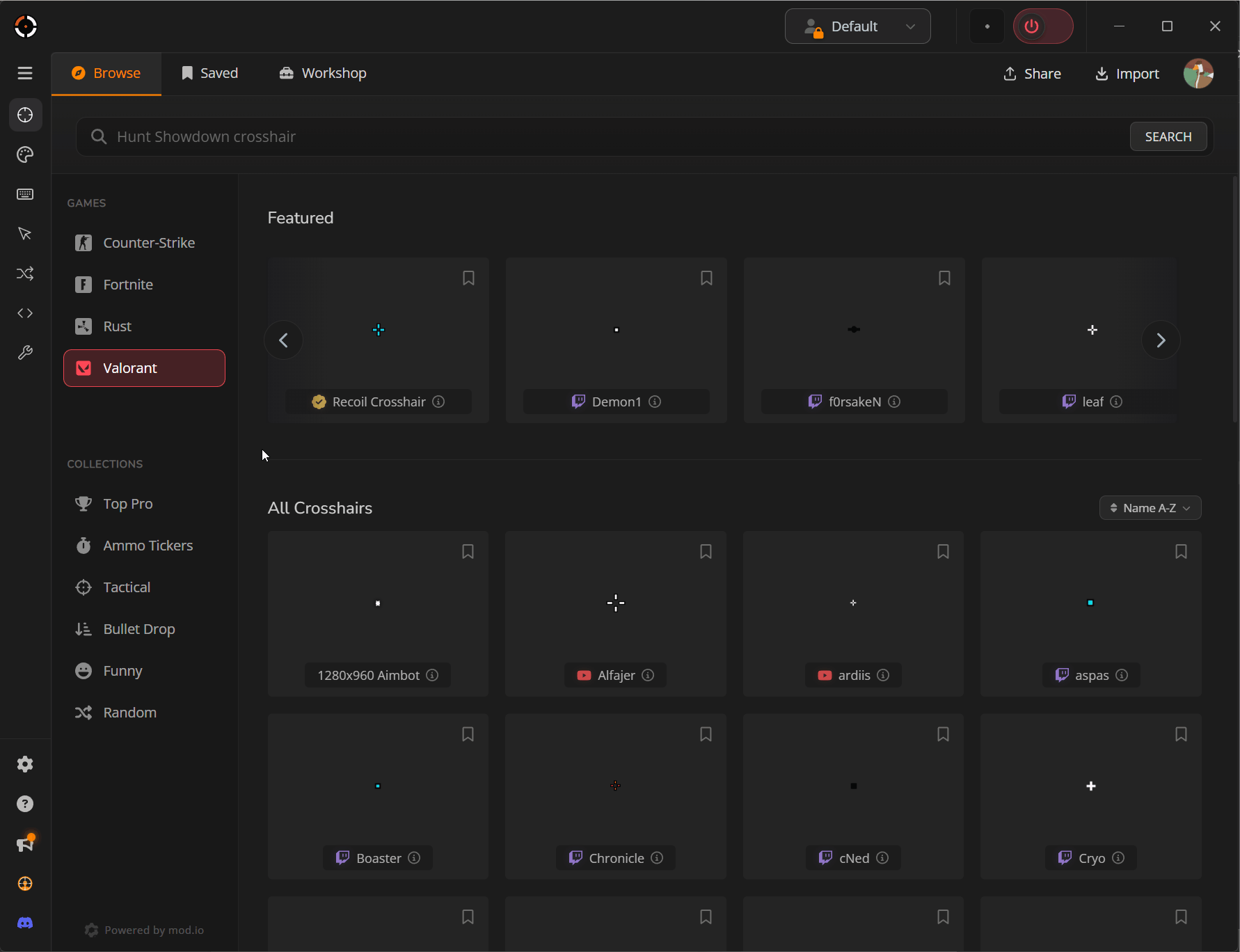Open the Discord icon at bottom left
Image resolution: width=1240 pixels, height=952 pixels.
(25, 923)
